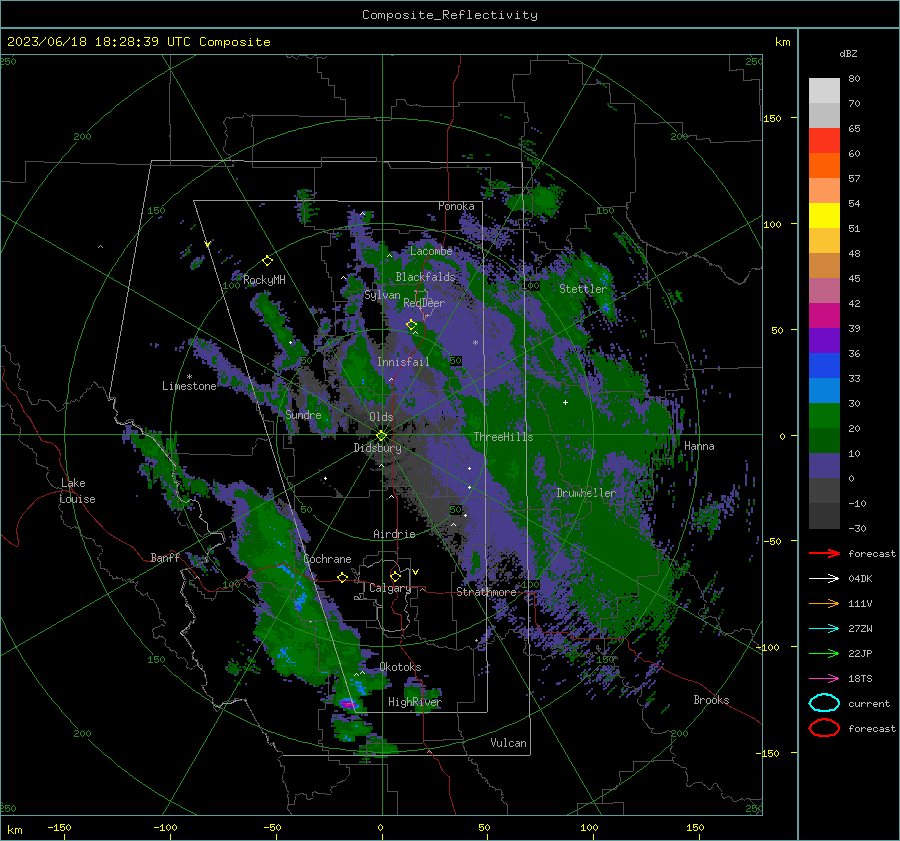
Task: Click the Sundre town label
Action: pos(303,414)
